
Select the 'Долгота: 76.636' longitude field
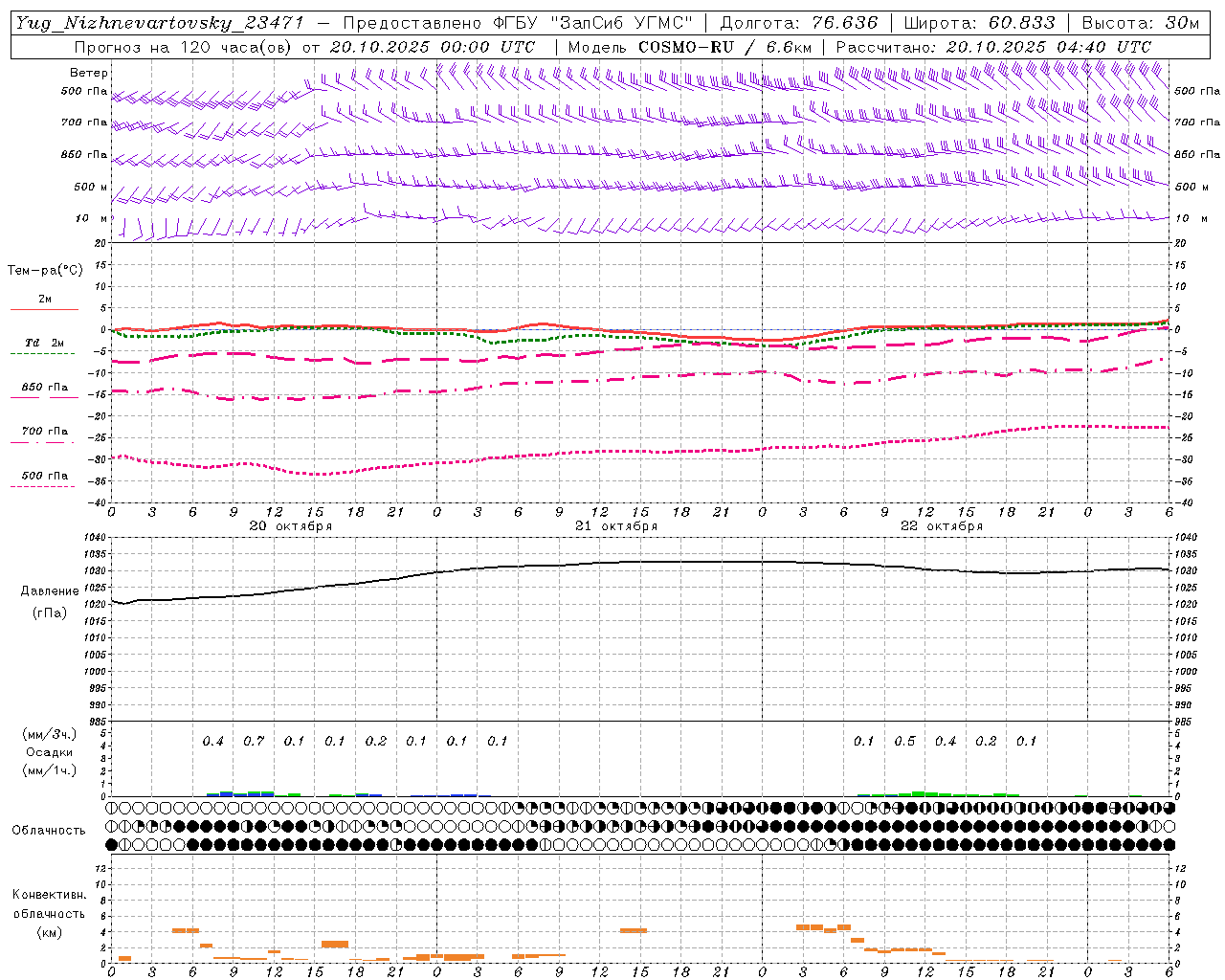(798, 23)
